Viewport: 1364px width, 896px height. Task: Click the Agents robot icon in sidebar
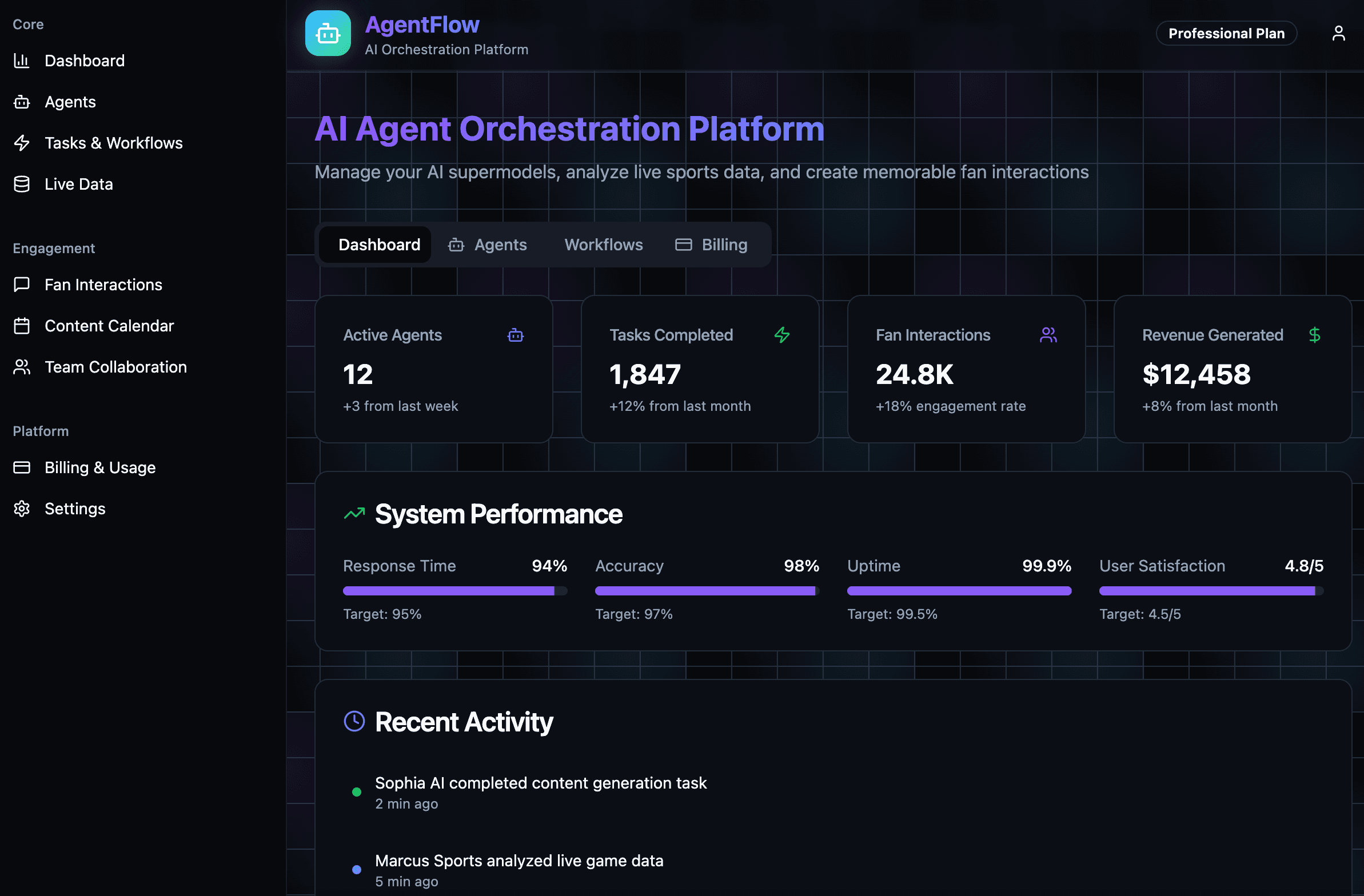[22, 102]
